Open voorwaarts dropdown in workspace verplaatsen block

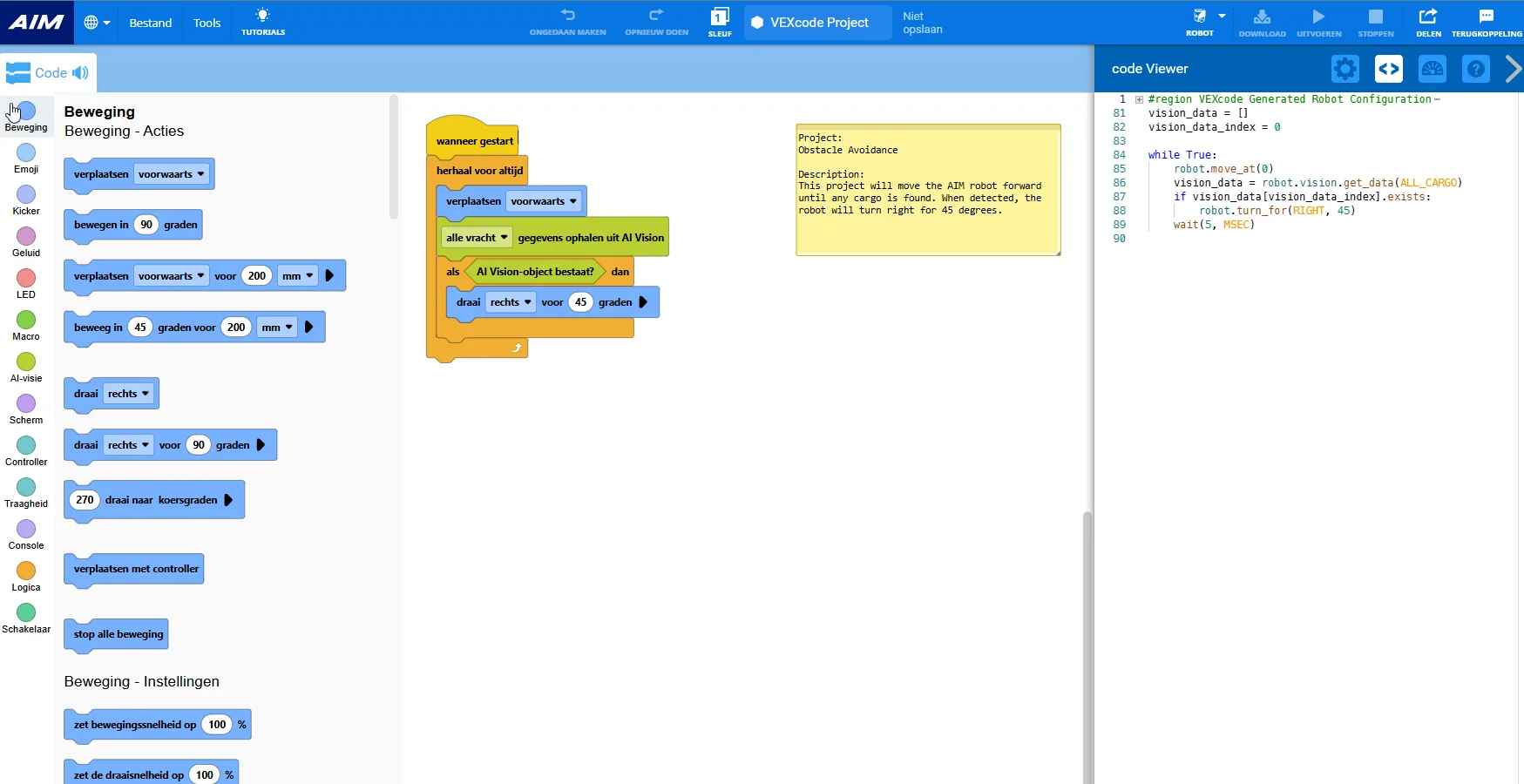point(544,201)
